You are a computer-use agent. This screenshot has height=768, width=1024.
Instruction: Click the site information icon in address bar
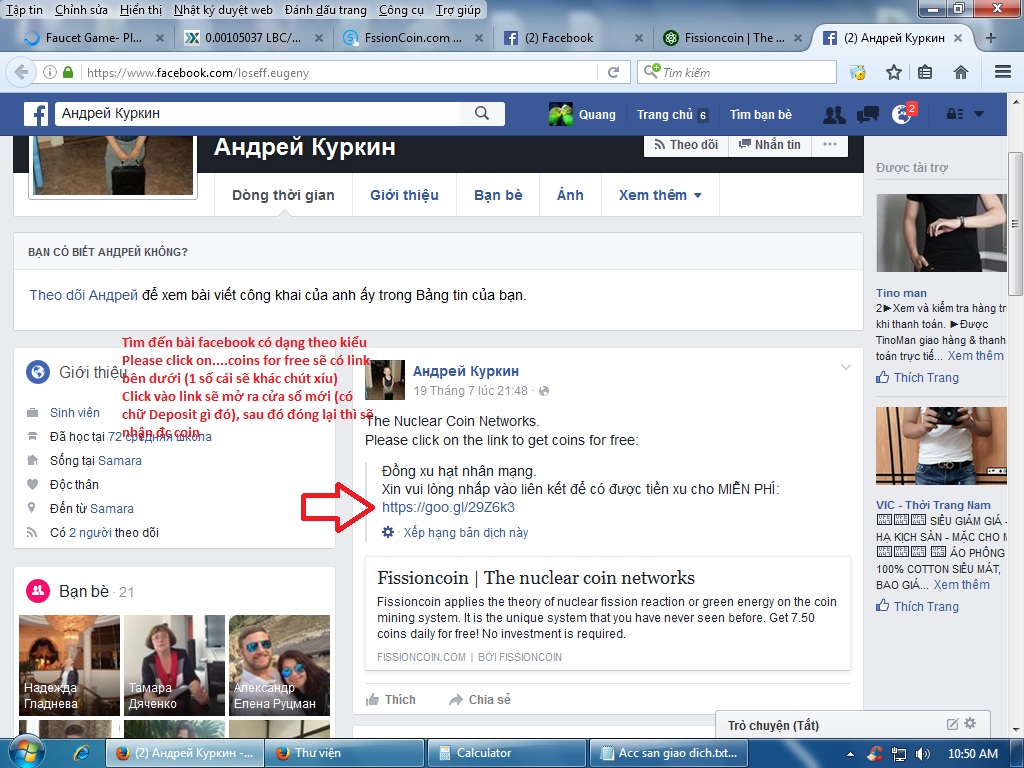[x=50, y=72]
